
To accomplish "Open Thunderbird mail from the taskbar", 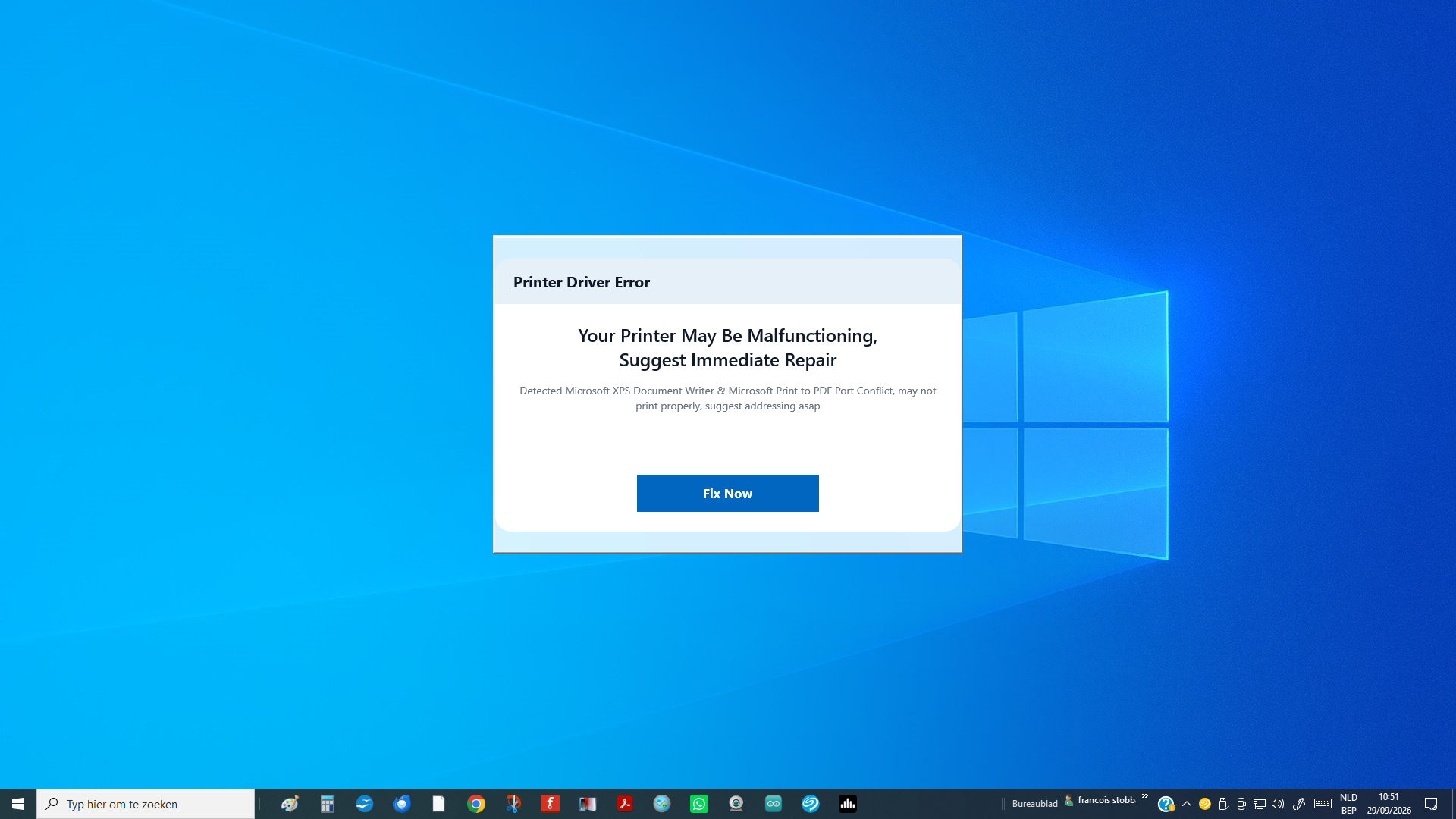I will (401, 804).
